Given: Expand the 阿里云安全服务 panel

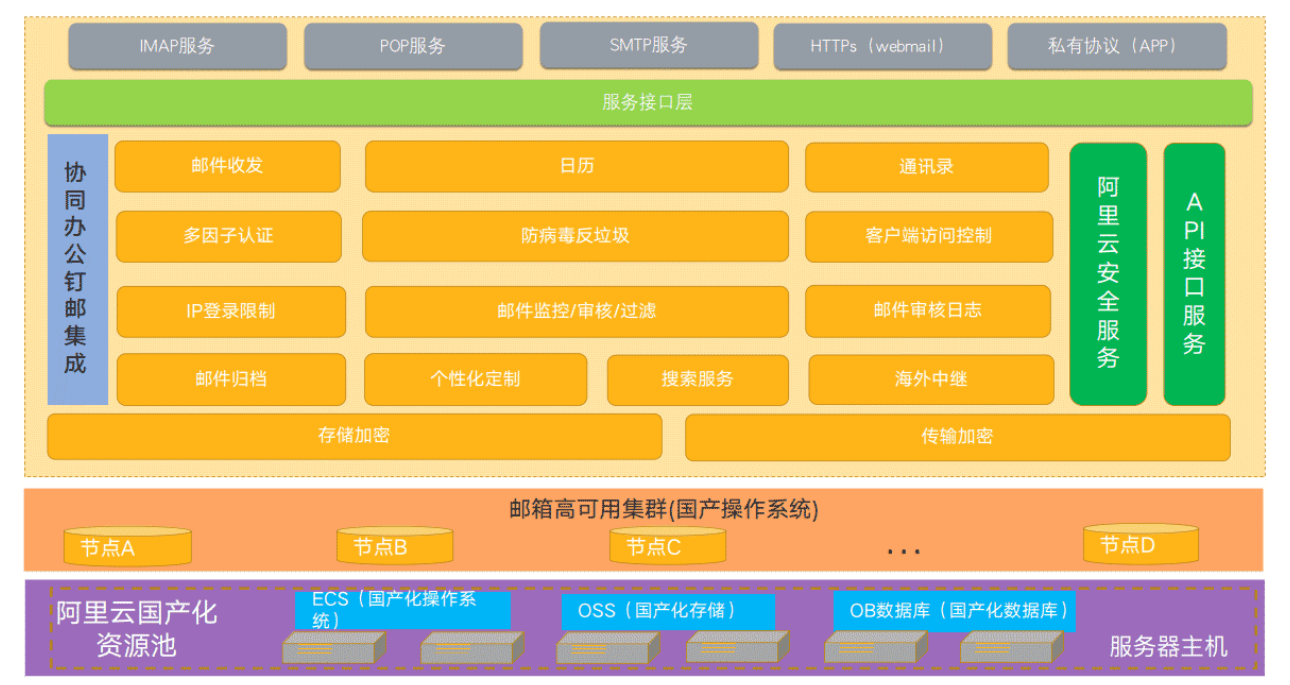Looking at the screenshot, I should point(1108,273).
